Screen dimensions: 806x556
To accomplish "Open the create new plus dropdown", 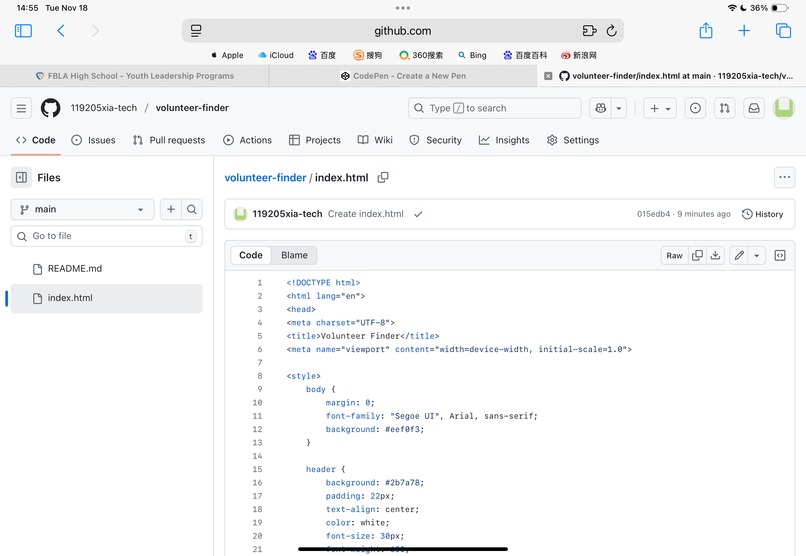I will pos(660,108).
